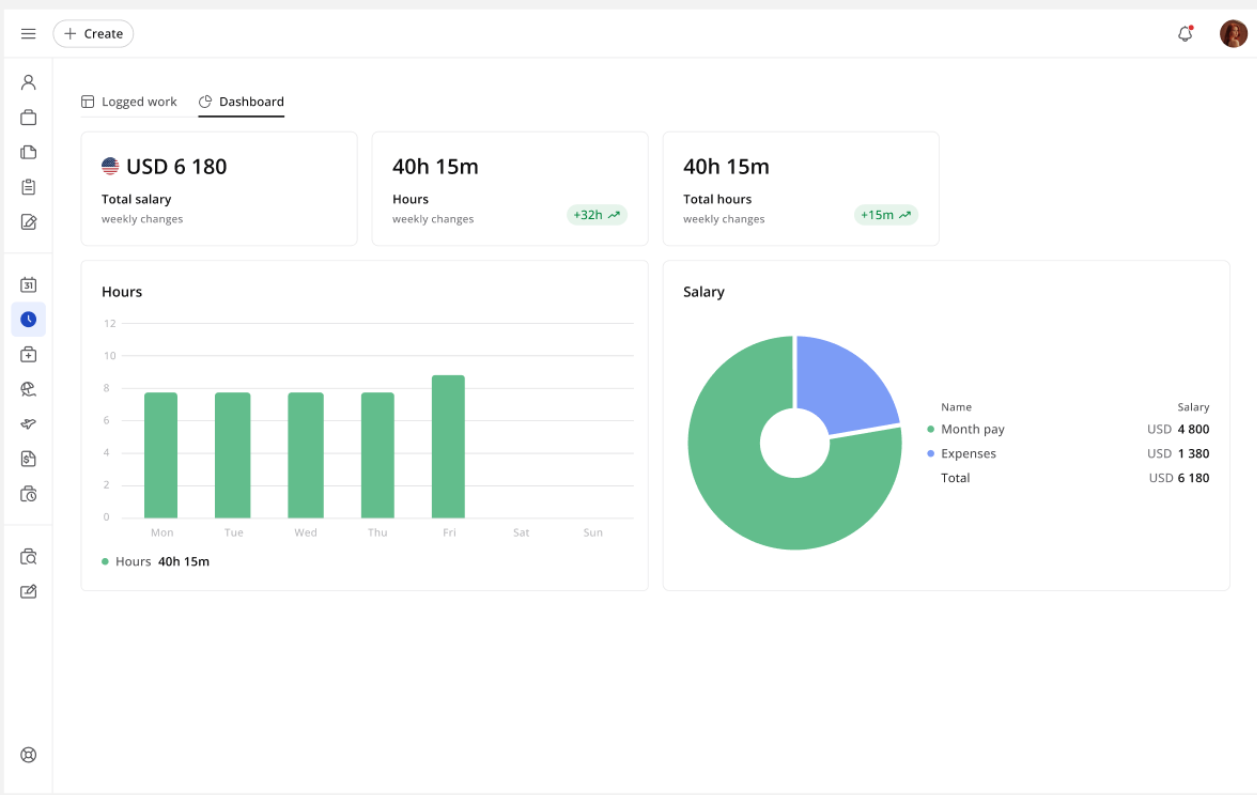Click the notification bell icon

1185,34
